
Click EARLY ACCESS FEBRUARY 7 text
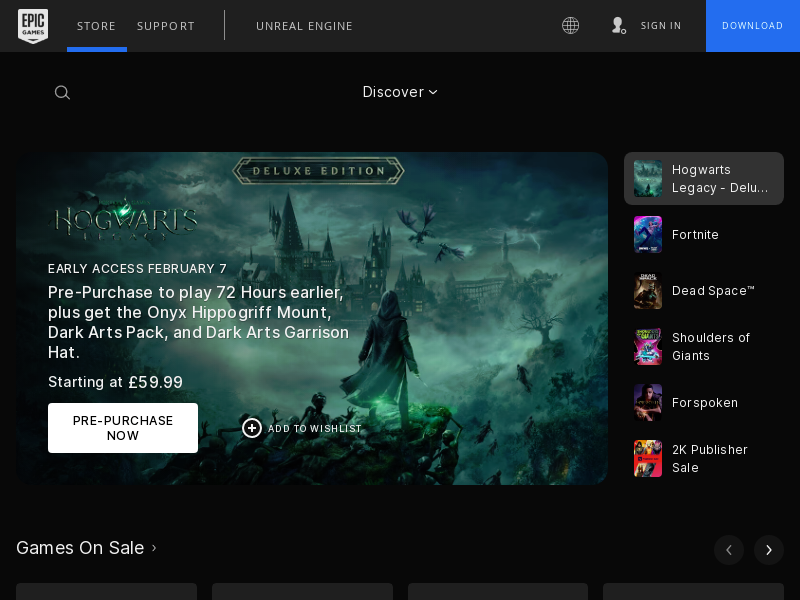pyautogui.click(x=137, y=269)
